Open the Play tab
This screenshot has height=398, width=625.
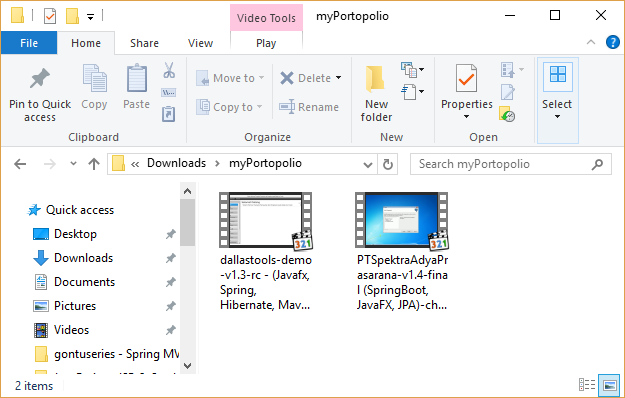pos(266,43)
